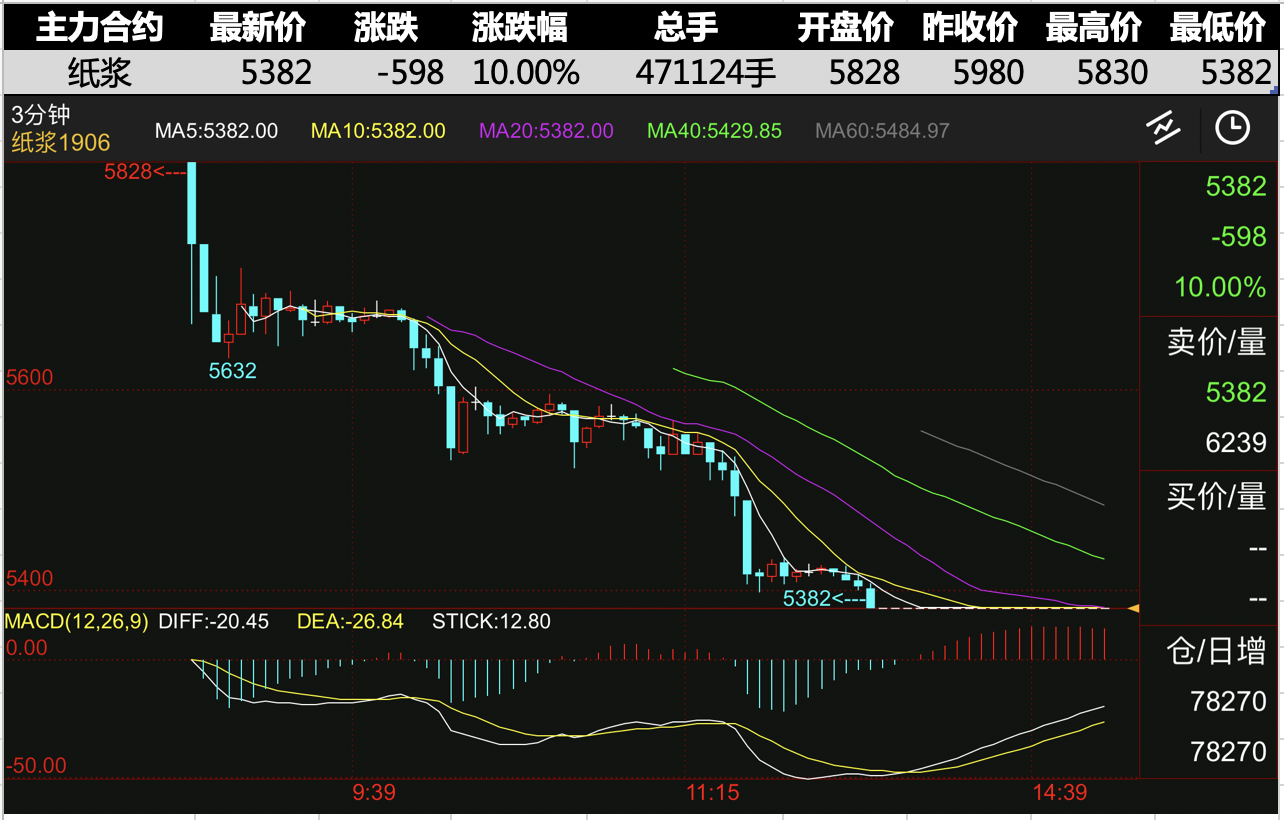Select the STICK:12.80 value
Image resolution: width=1284 pixels, height=820 pixels.
(x=491, y=621)
